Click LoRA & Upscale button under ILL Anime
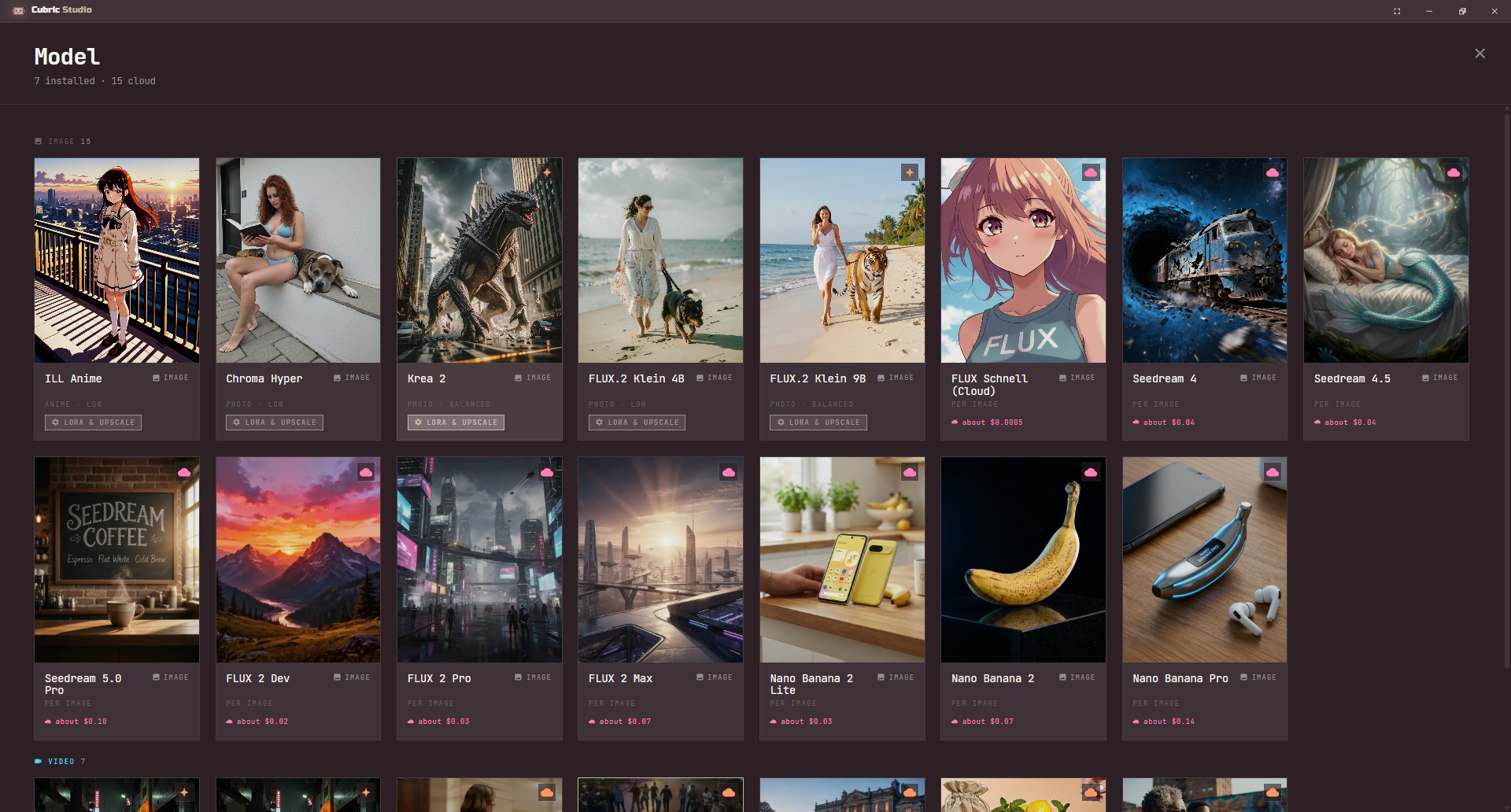The image size is (1511, 812). click(x=93, y=423)
